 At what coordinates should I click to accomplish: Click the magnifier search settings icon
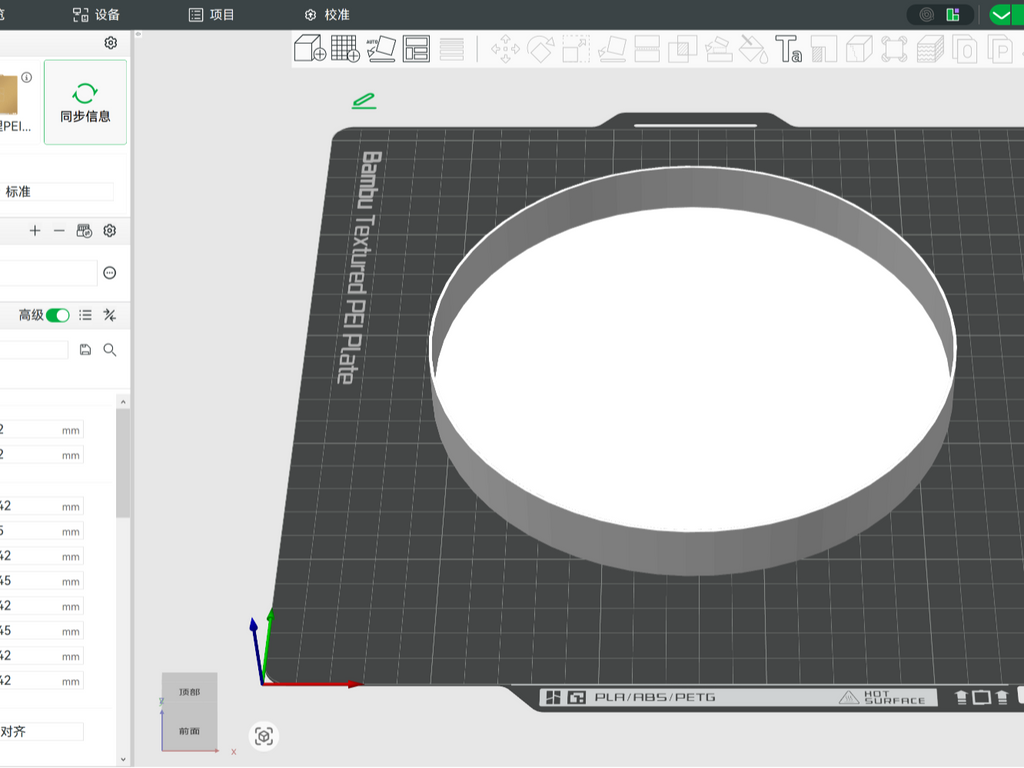[110, 350]
